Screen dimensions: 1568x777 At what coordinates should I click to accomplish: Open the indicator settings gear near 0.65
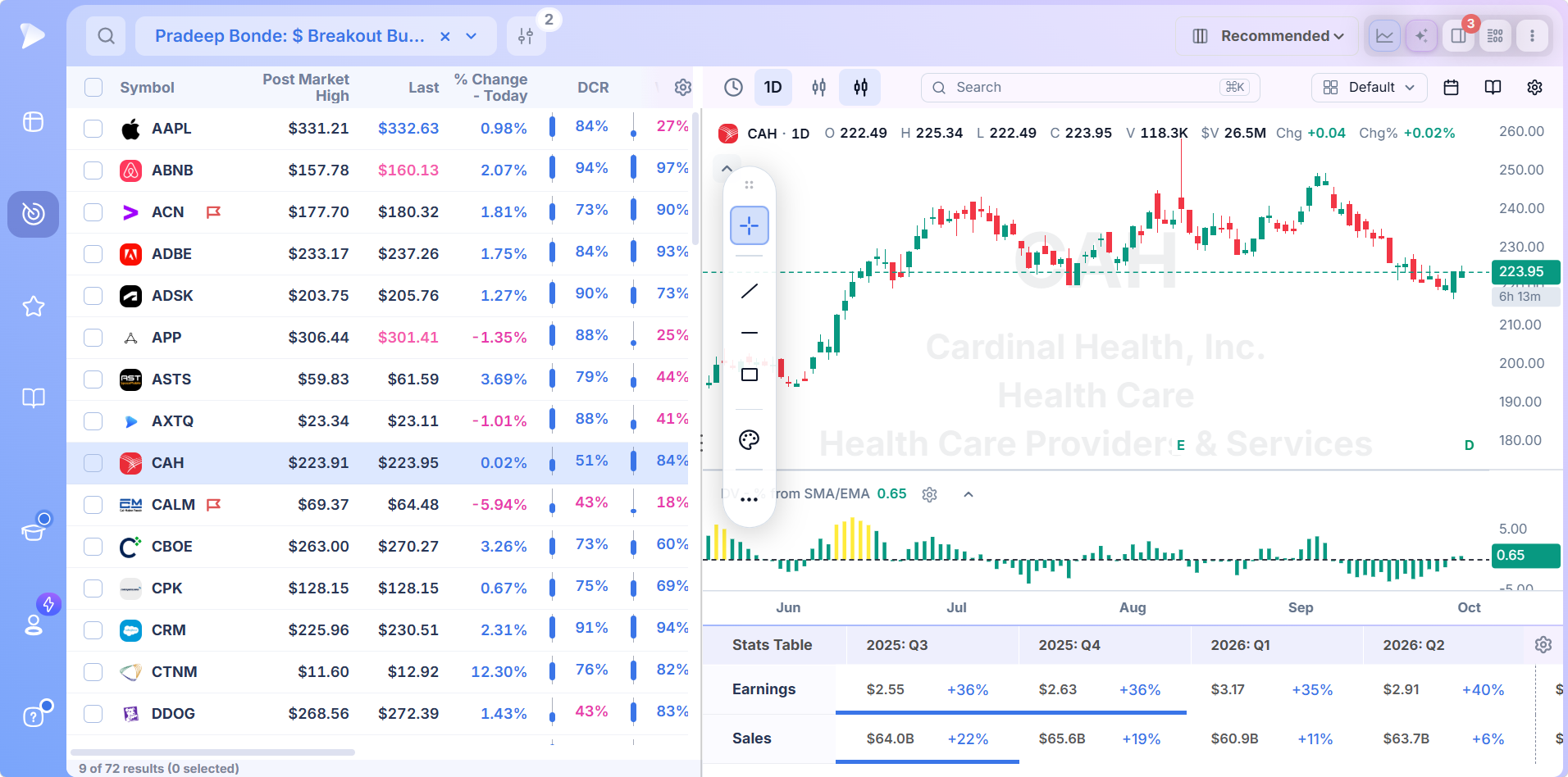[929, 494]
